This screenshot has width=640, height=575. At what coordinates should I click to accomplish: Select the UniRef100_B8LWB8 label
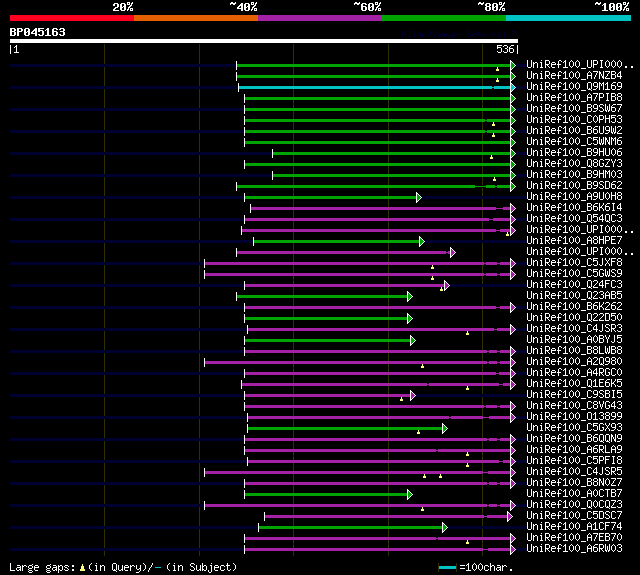574,351
